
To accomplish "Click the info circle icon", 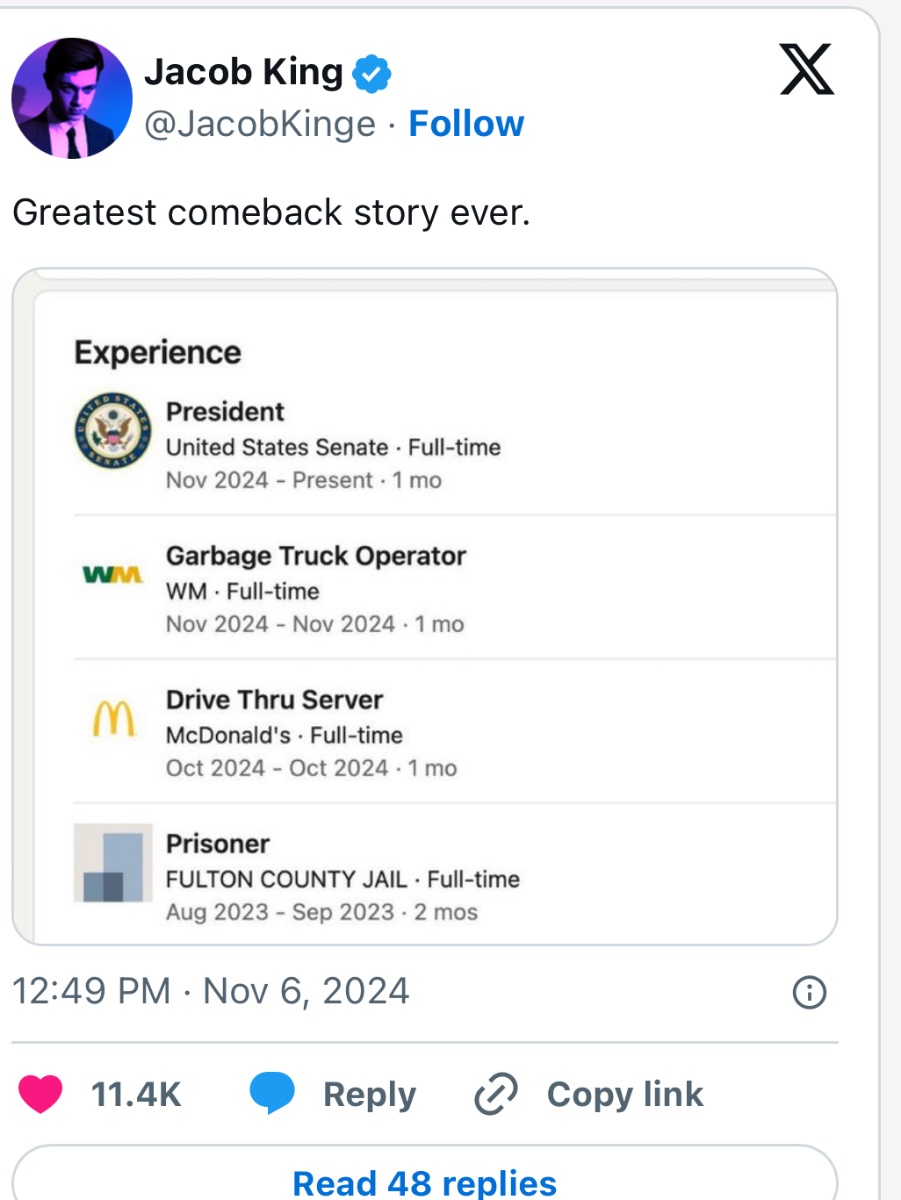I will pos(808,992).
